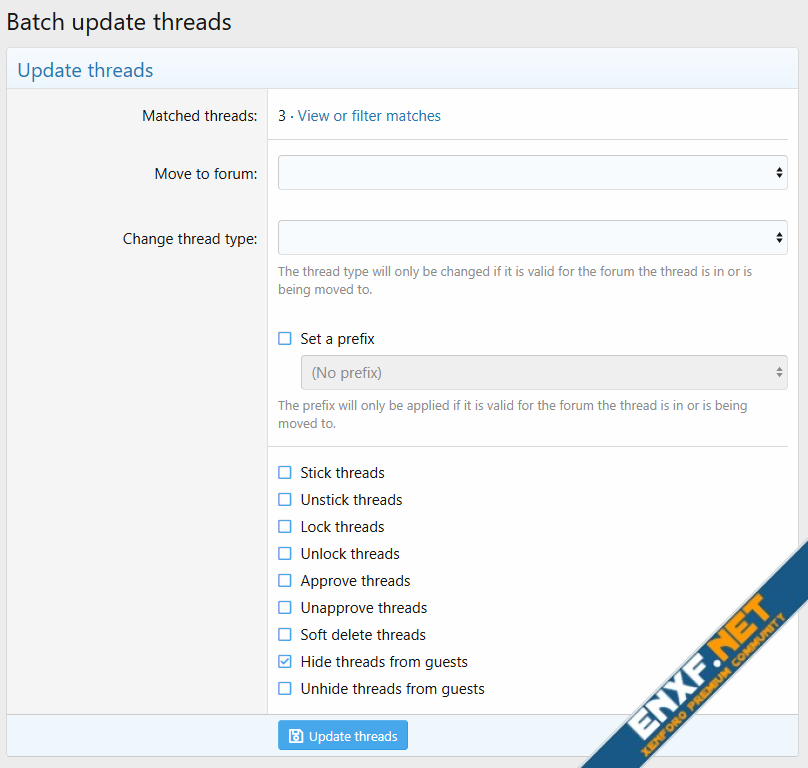Viewport: 808px width, 768px height.
Task: Open the Move to forum dropdown
Action: coord(532,173)
